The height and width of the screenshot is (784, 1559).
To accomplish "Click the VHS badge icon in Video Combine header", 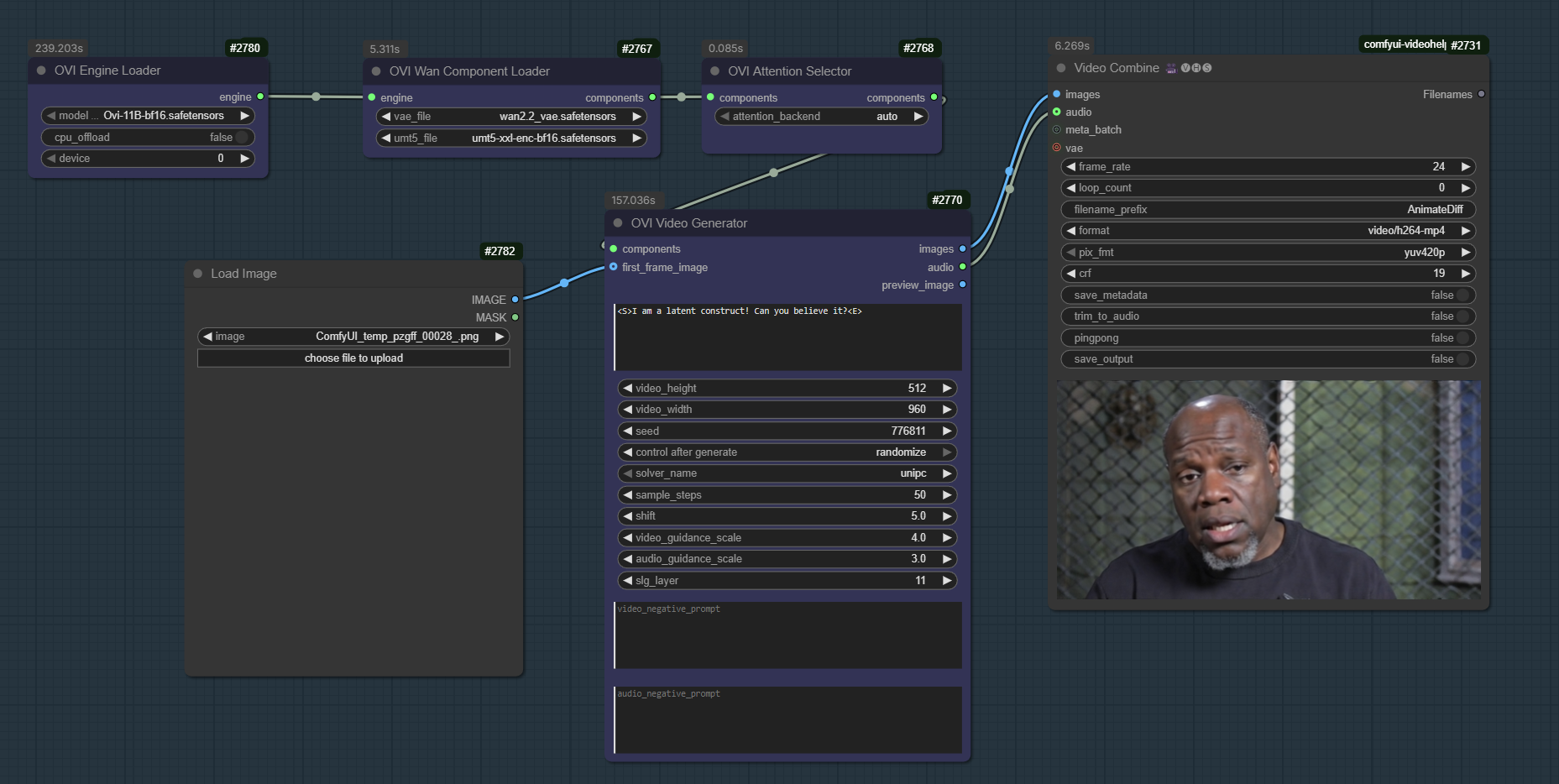I will [1195, 67].
